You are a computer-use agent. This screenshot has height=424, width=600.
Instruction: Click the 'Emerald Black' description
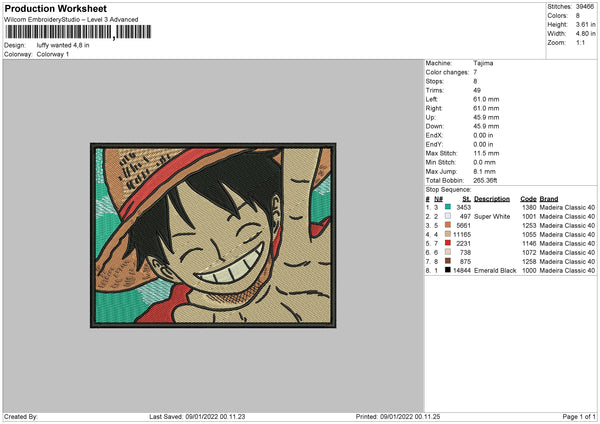tap(495, 270)
